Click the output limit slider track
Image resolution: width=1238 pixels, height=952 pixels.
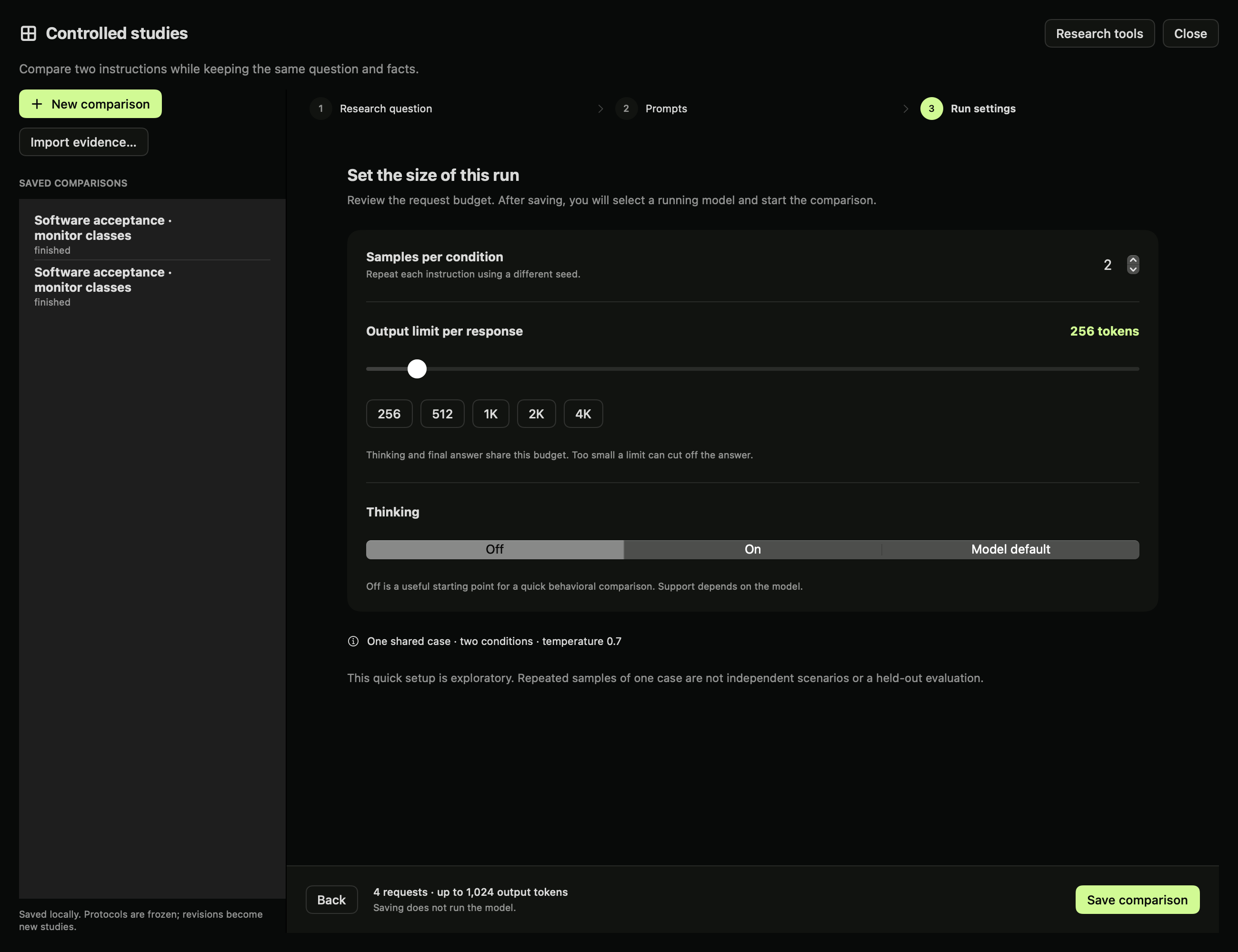[753, 369]
